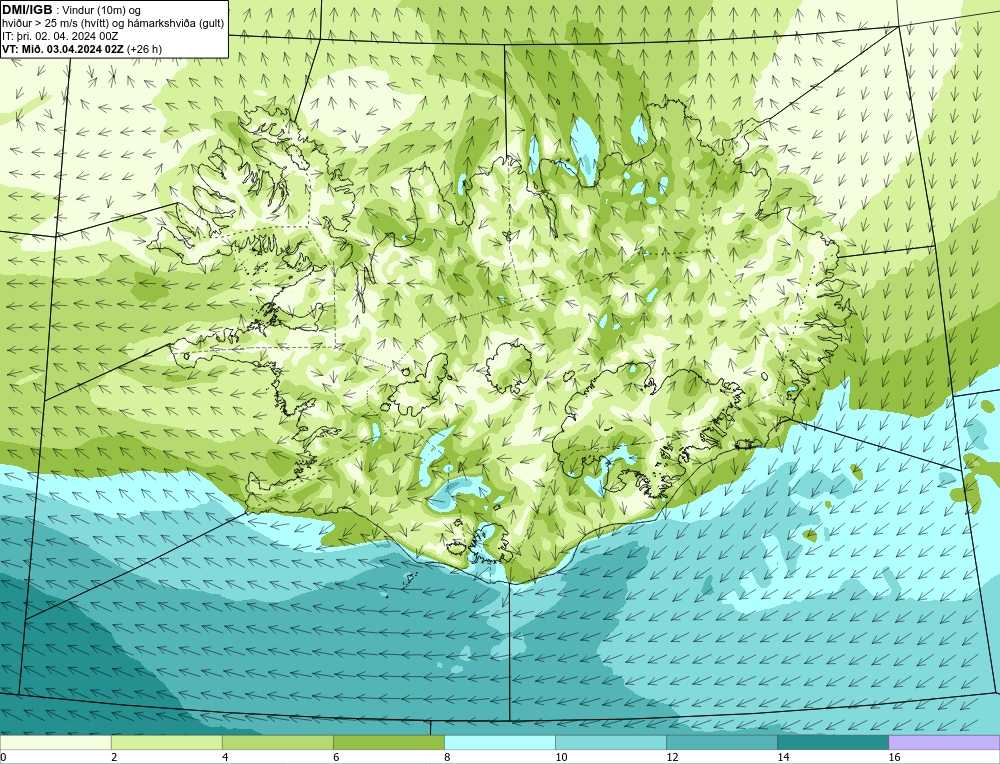The height and width of the screenshot is (764, 1000).
Task: Click the 8–10 m/s pale cyan swatch
Action: [x=499, y=742]
